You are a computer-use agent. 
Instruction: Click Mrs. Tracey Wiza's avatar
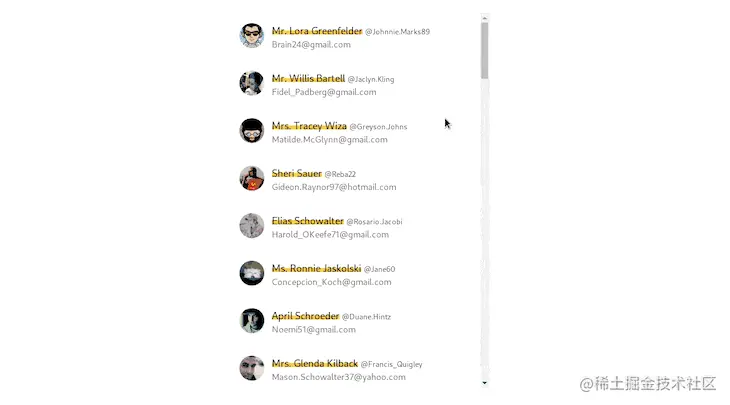pos(251,131)
